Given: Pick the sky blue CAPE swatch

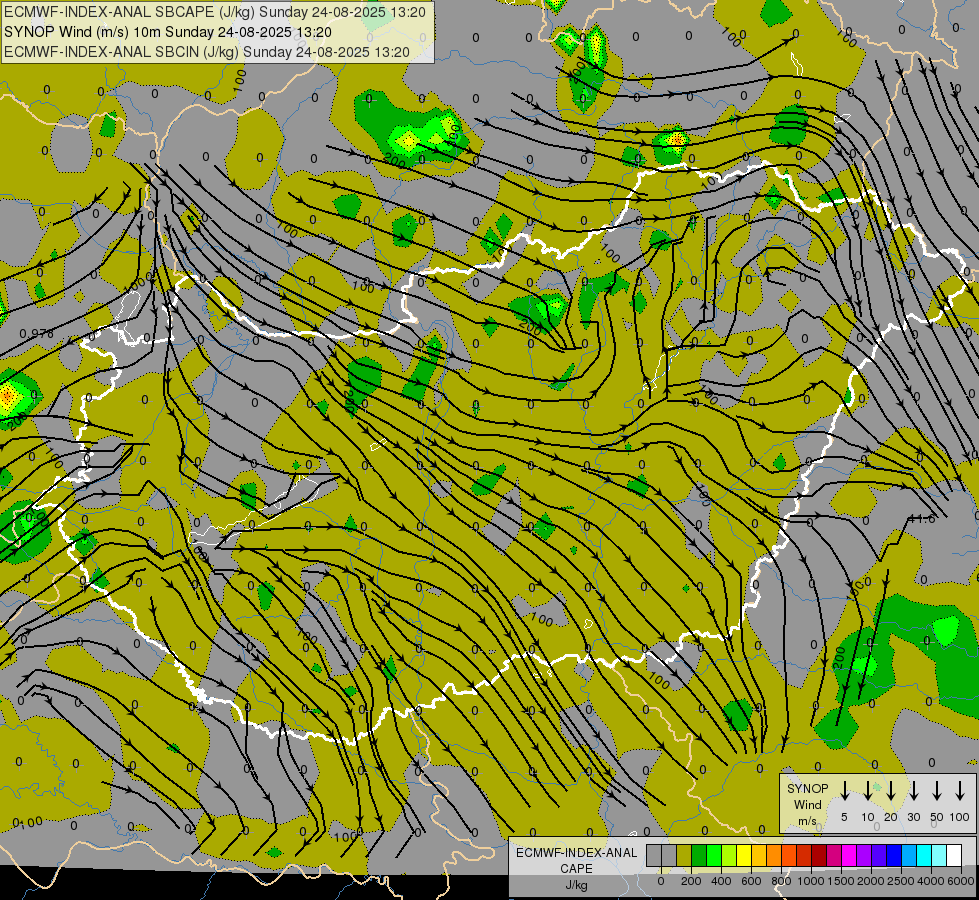Looking at the screenshot, I should point(910,855).
